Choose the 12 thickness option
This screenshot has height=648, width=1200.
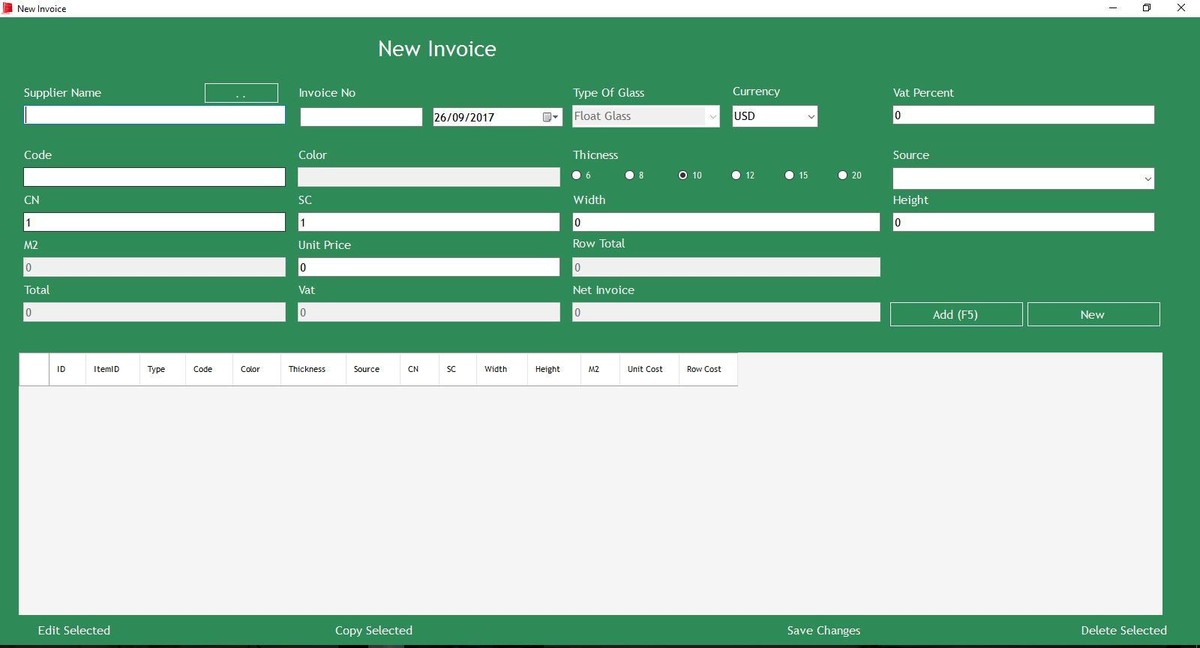click(736, 175)
